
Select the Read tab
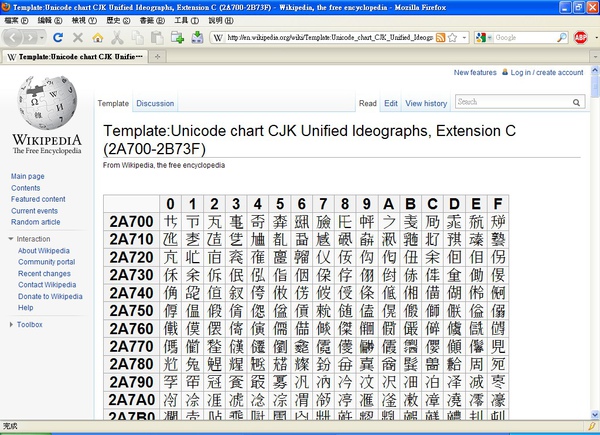pos(368,103)
